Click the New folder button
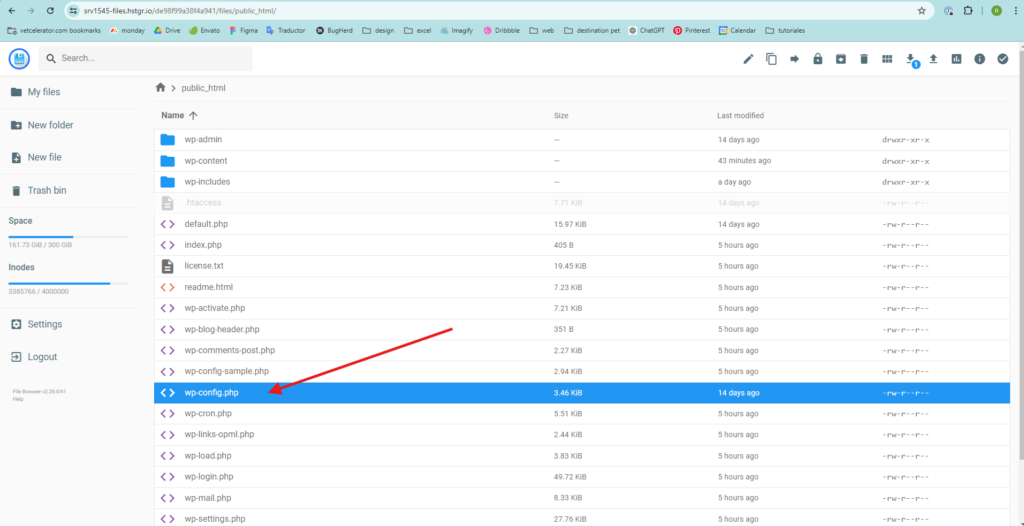Viewport: 1024px width, 526px height. pyautogui.click(x=50, y=125)
